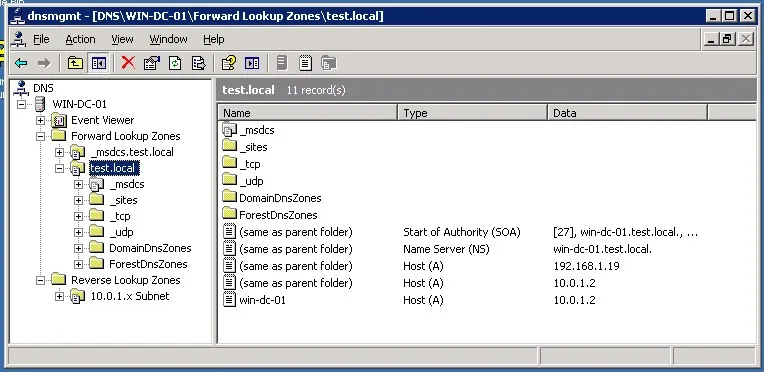Image resolution: width=764 pixels, height=372 pixels.
Task: Select the Start of Authority (SOA) record
Action: 462,232
